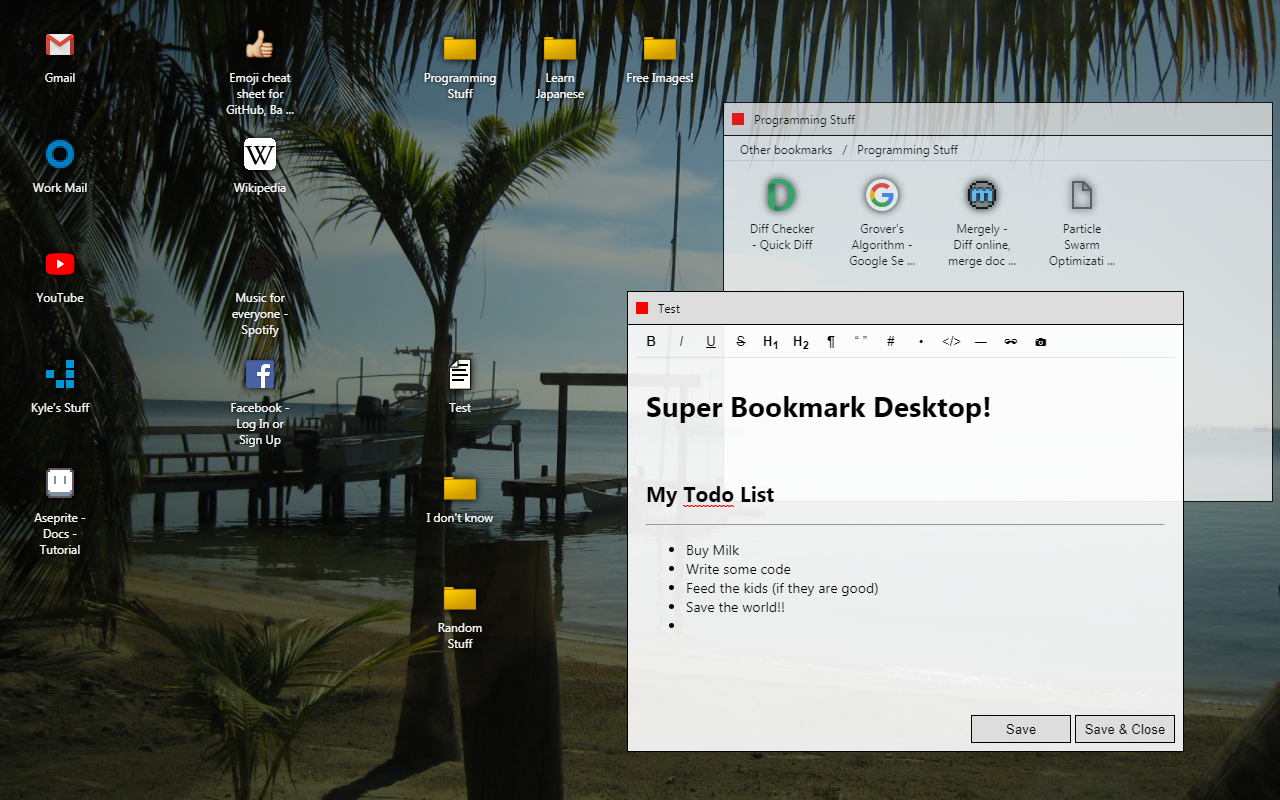Toggle bold formatting in the Test note
Screen dimensions: 1280x800
[651, 341]
